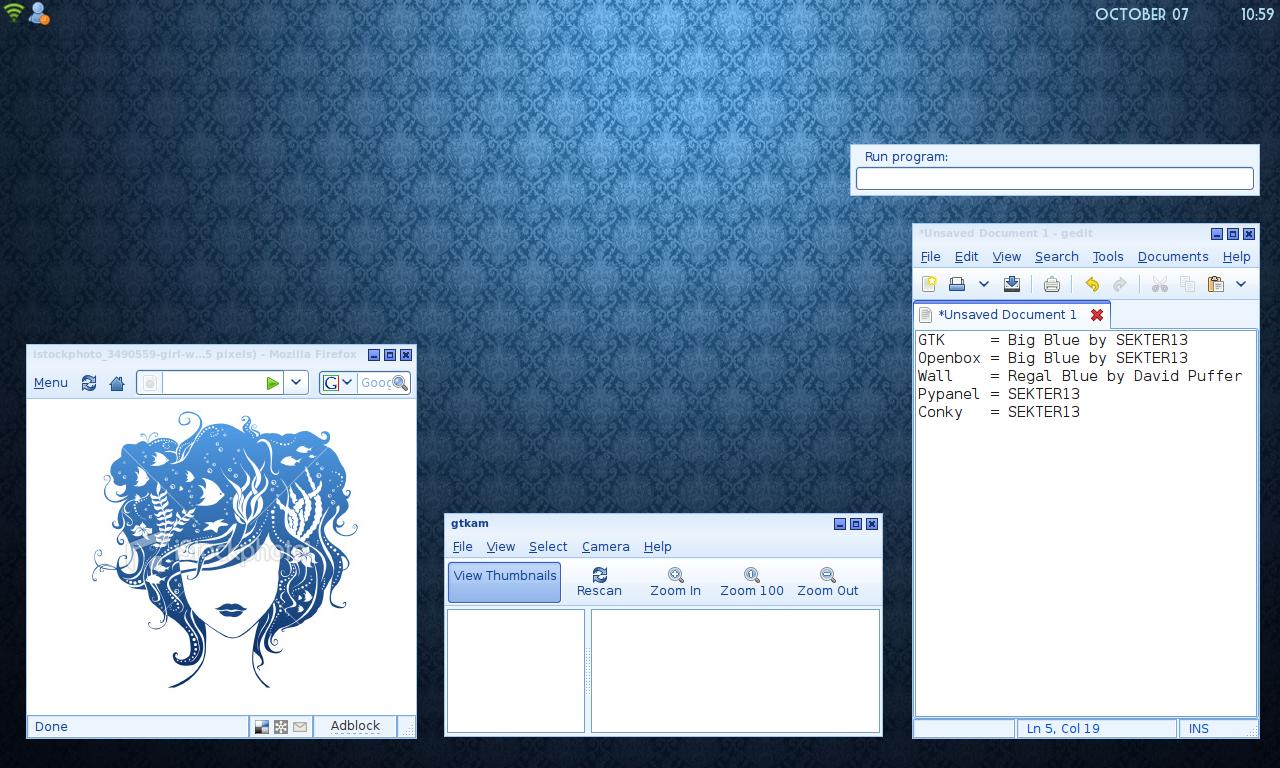This screenshot has width=1280, height=768.
Task: Click the Firefox Google search field
Action: click(x=375, y=383)
